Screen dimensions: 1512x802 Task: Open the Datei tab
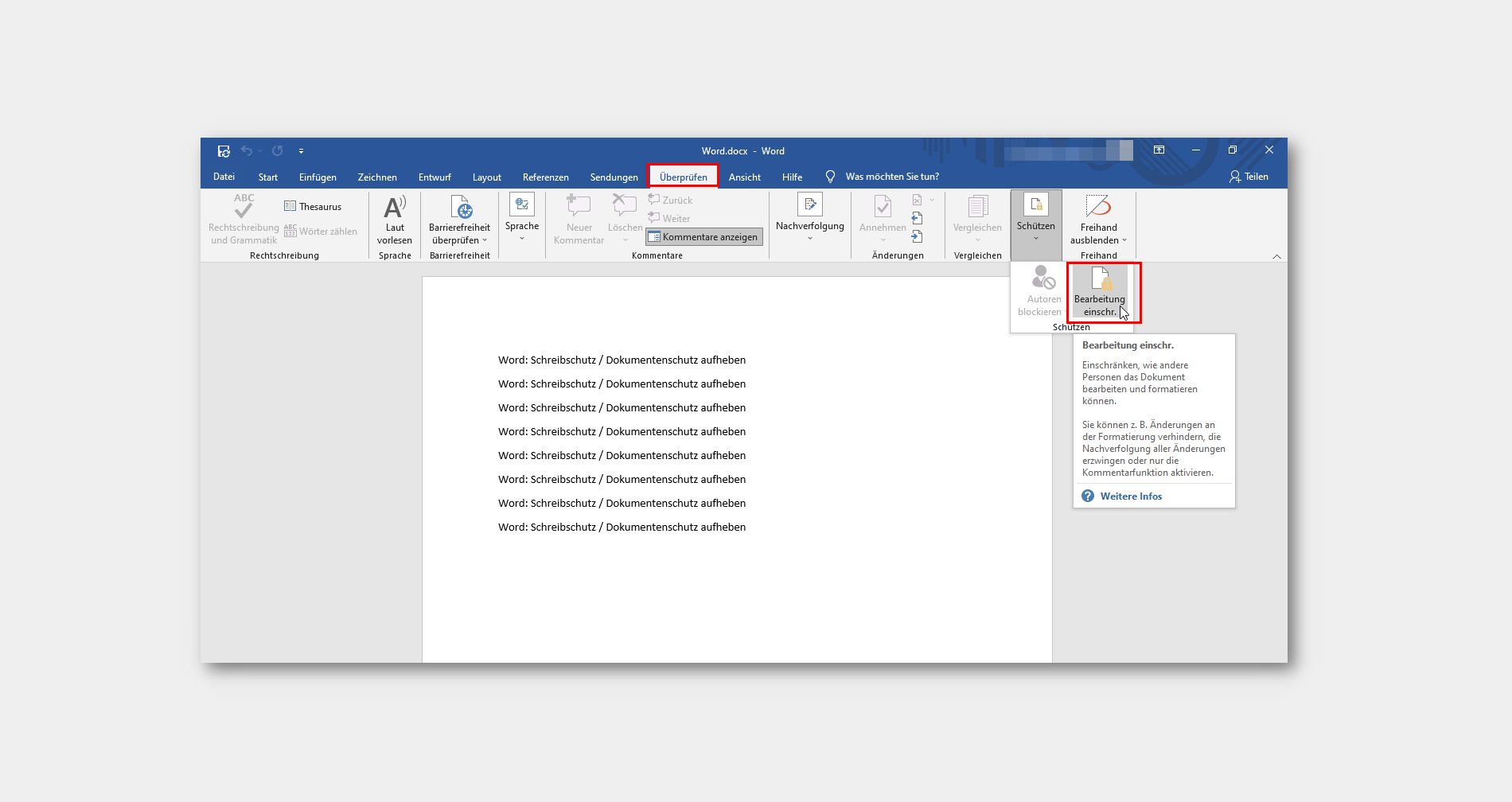pos(224,177)
